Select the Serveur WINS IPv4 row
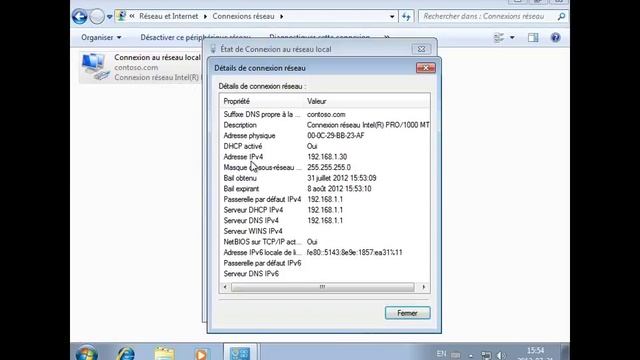This screenshot has height=360, width=640. click(324, 231)
